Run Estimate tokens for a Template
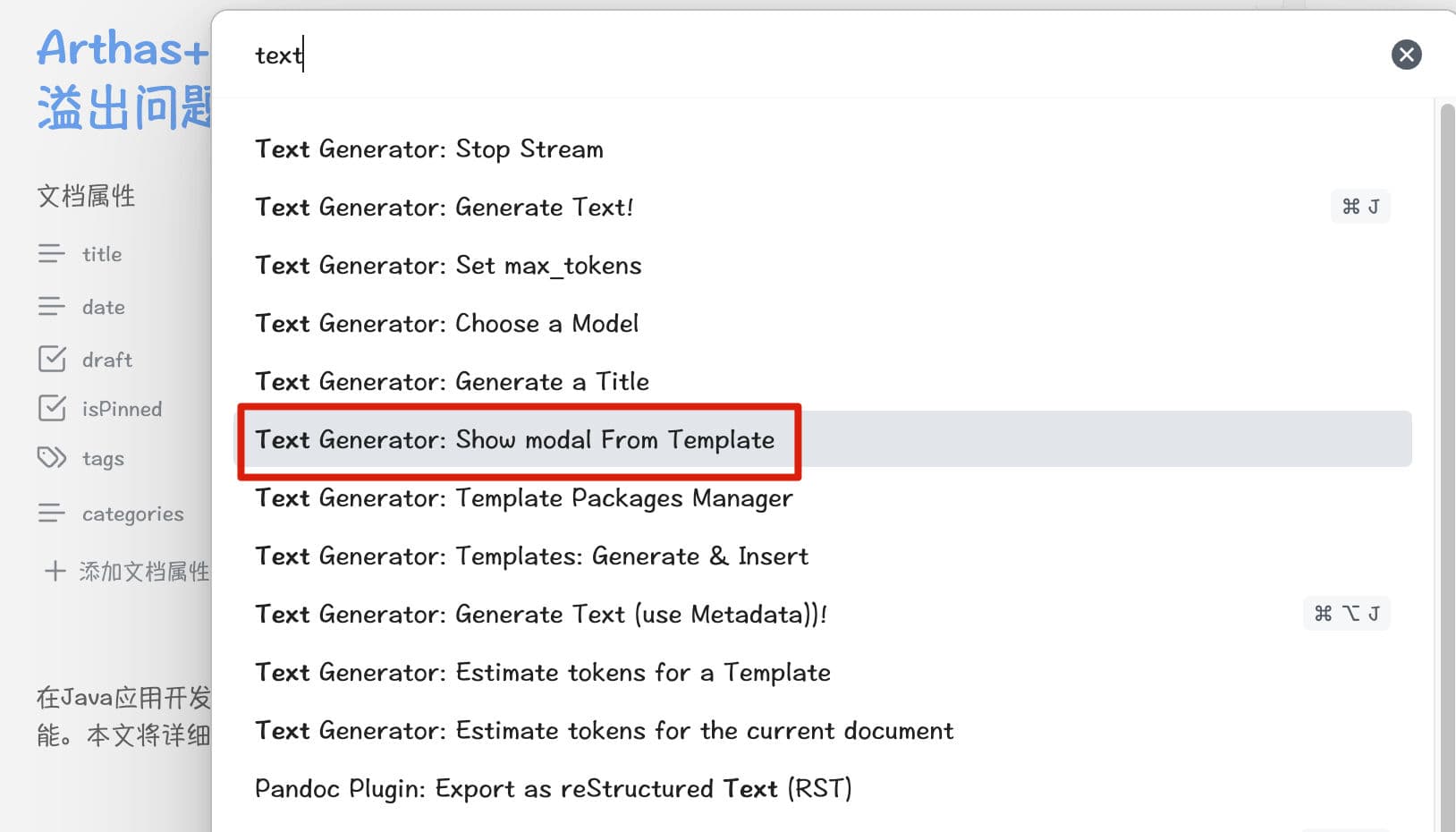The width and height of the screenshot is (1456, 832). pyautogui.click(x=542, y=672)
